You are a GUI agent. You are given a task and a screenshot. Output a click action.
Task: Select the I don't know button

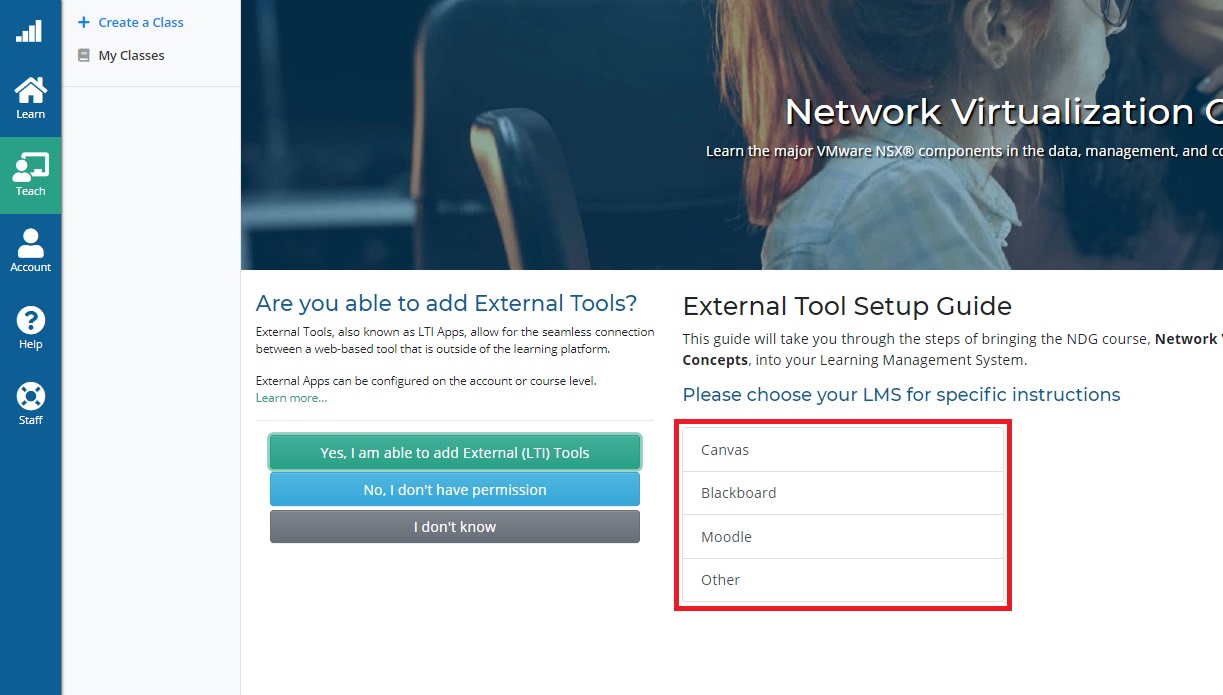(x=455, y=526)
